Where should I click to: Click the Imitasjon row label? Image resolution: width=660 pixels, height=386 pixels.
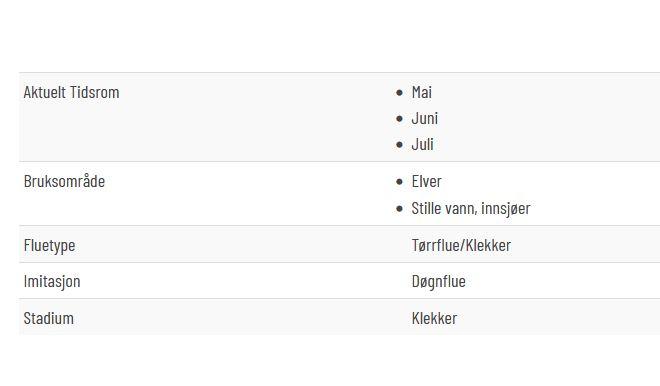point(52,281)
